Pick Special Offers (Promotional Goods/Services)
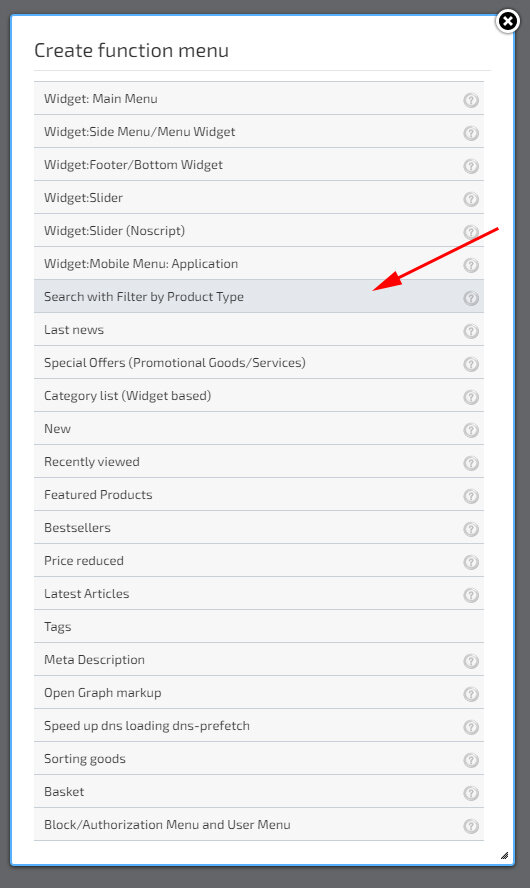530x888 pixels. pyautogui.click(x=259, y=362)
